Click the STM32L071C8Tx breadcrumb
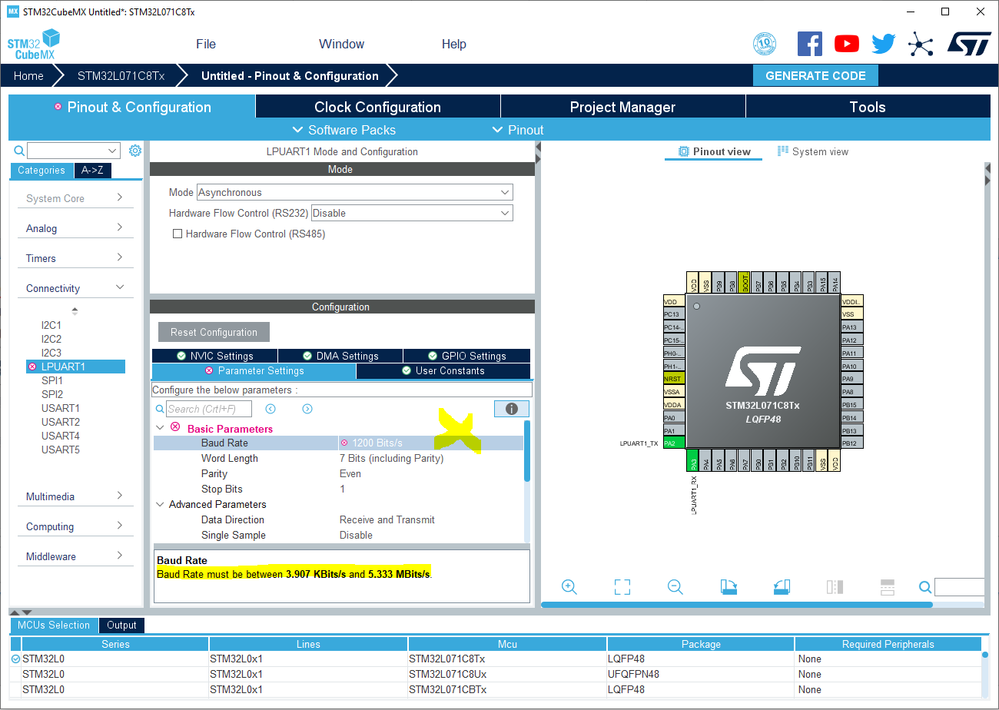Viewport: 999px width, 710px height. [x=121, y=76]
